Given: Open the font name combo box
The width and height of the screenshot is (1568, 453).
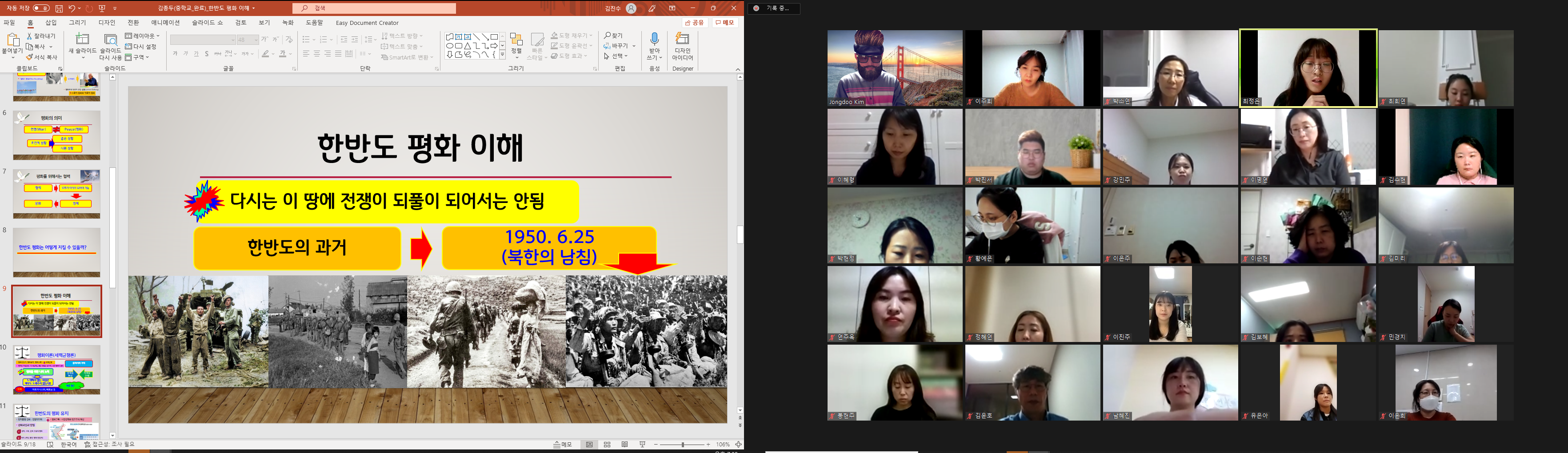Looking at the screenshot, I should pos(203,40).
